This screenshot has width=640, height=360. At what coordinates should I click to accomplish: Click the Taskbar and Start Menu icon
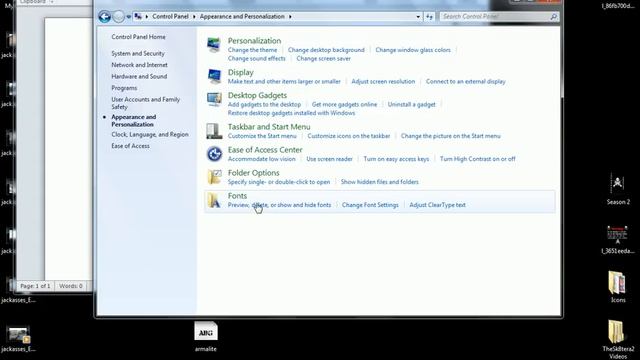[x=214, y=131]
